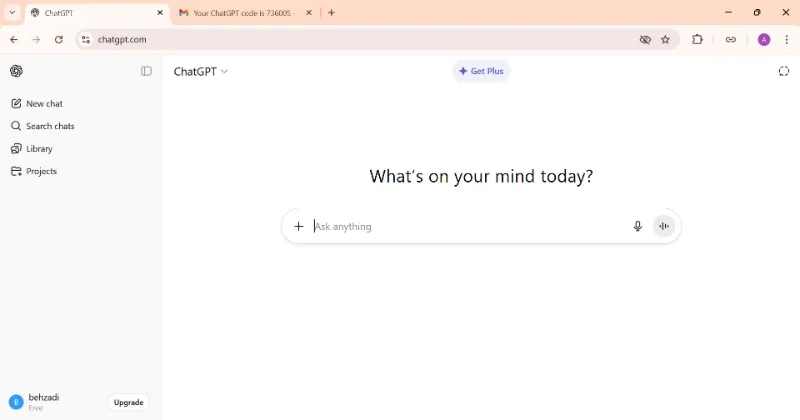The height and width of the screenshot is (420, 800).
Task: Click the Get Plus button
Action: point(481,71)
